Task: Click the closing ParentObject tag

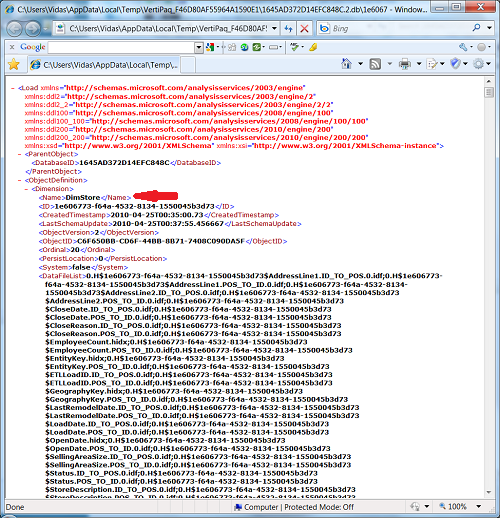Action: [x=53, y=172]
